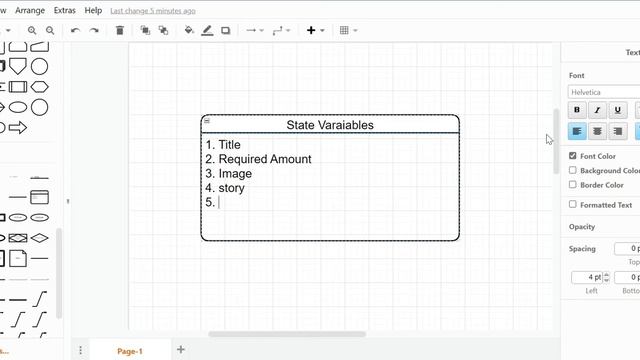Open the Arrange menu

pyautogui.click(x=30, y=10)
